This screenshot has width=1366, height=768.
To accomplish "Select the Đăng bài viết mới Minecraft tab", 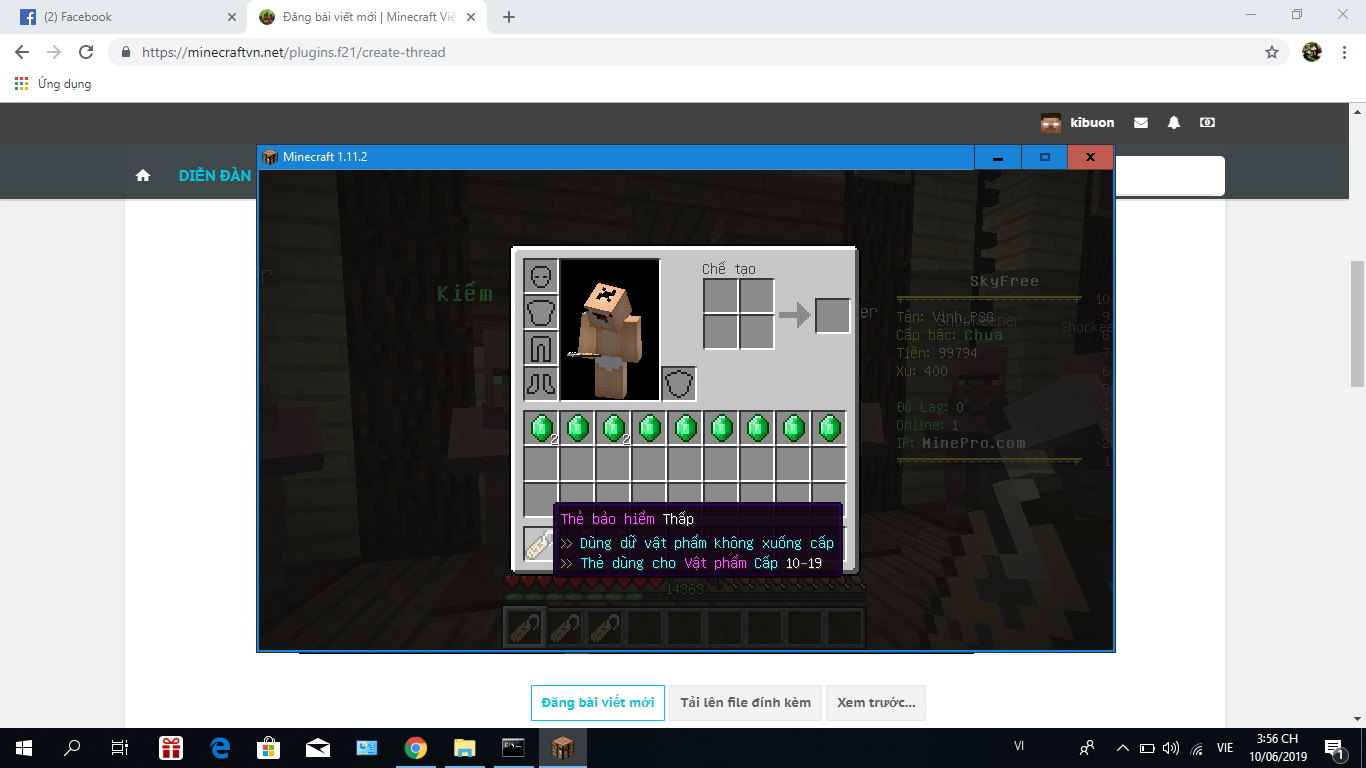I will tap(366, 17).
